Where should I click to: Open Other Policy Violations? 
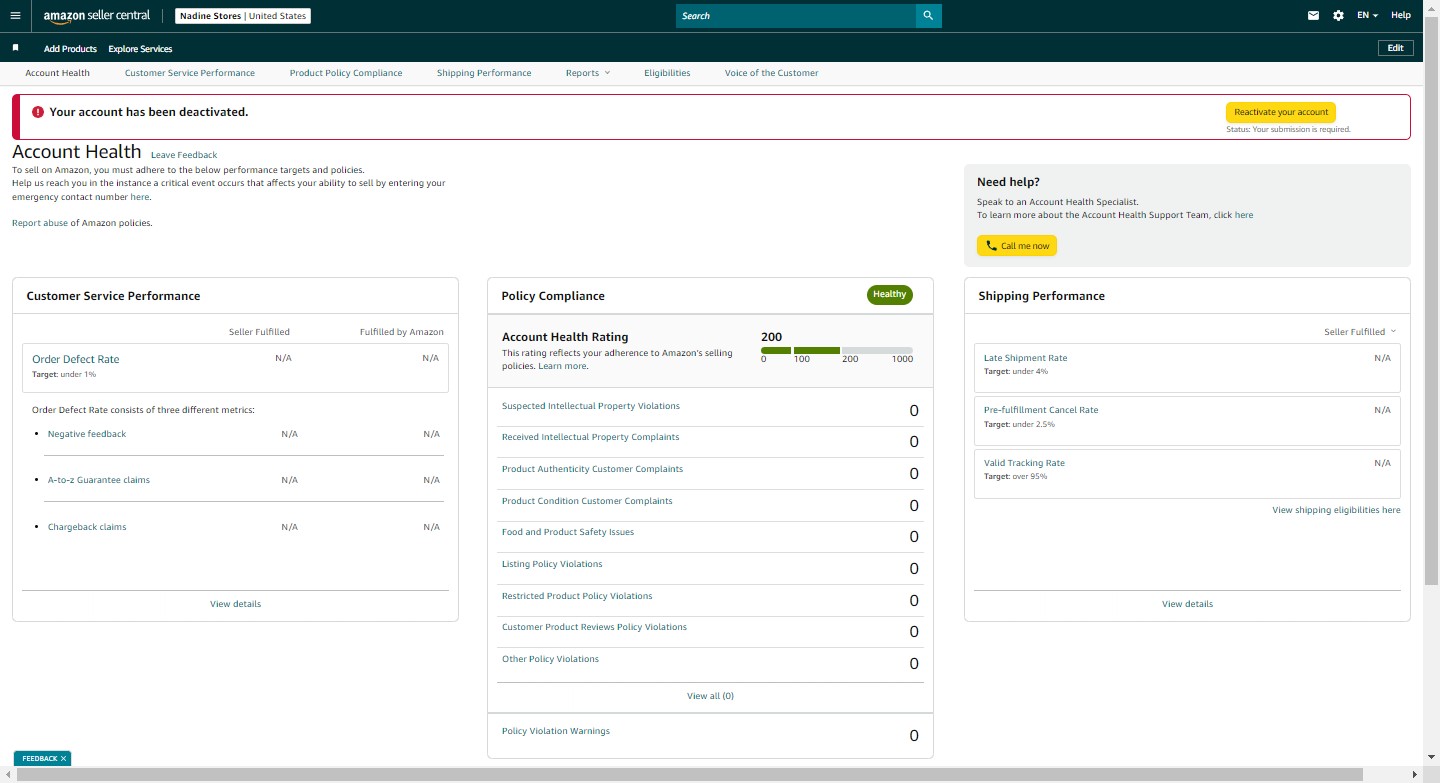point(550,659)
